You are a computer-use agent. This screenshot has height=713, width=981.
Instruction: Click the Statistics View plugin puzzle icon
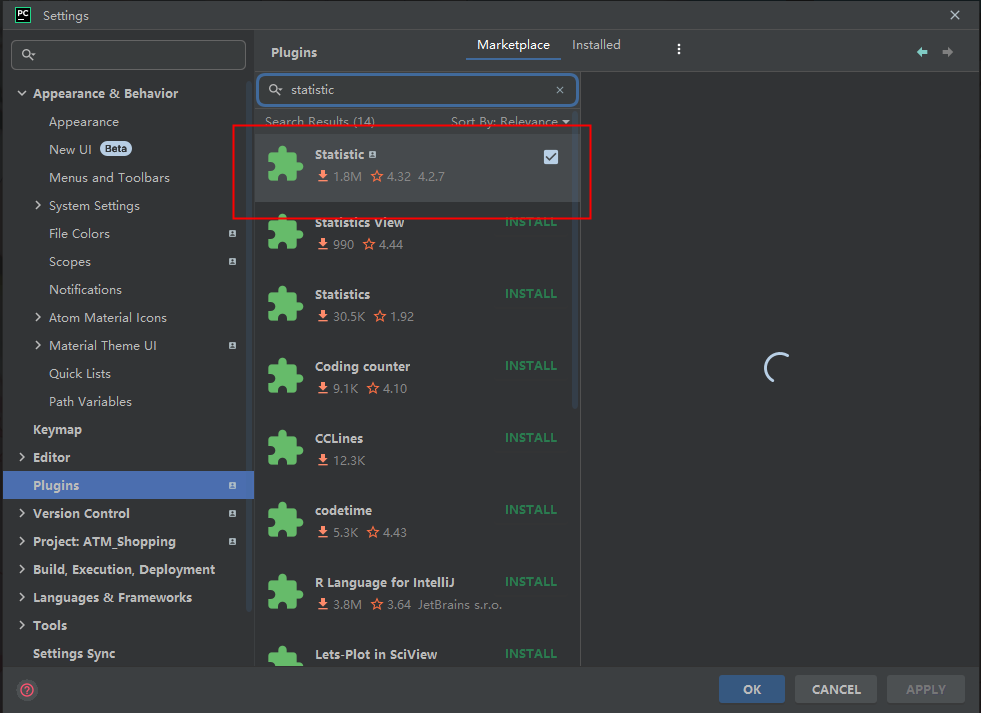[285, 233]
